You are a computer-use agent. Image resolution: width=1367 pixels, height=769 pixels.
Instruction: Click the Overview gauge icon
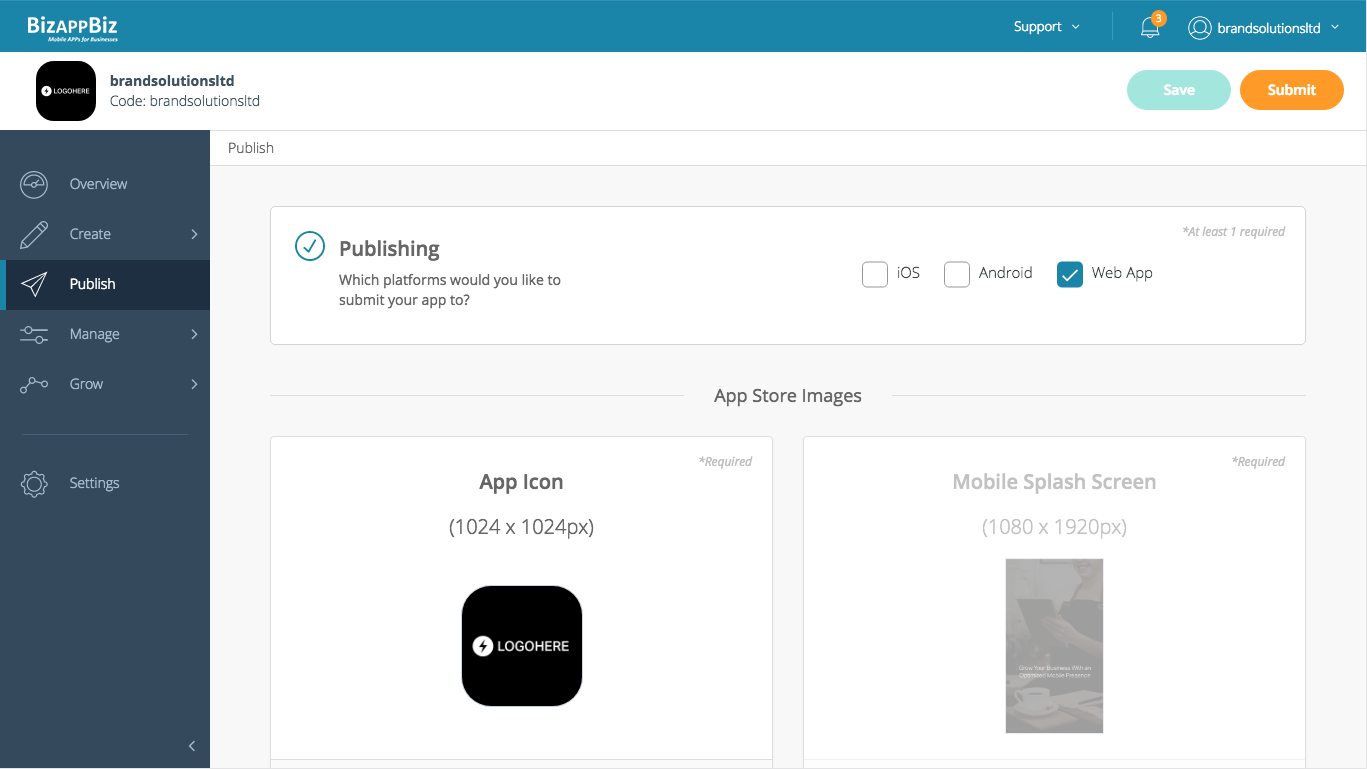[x=34, y=184]
